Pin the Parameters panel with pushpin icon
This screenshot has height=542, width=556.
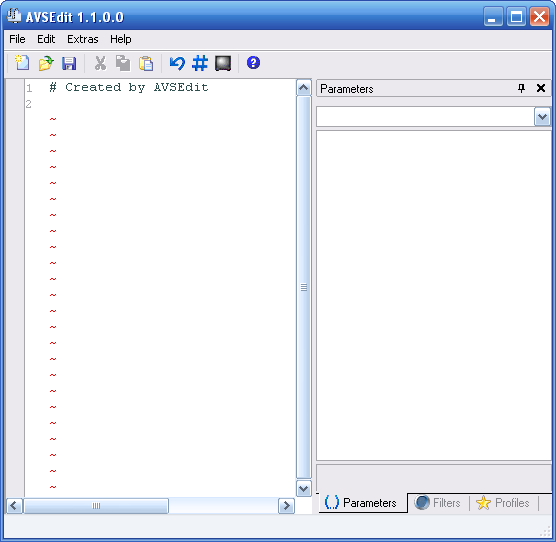coord(521,88)
